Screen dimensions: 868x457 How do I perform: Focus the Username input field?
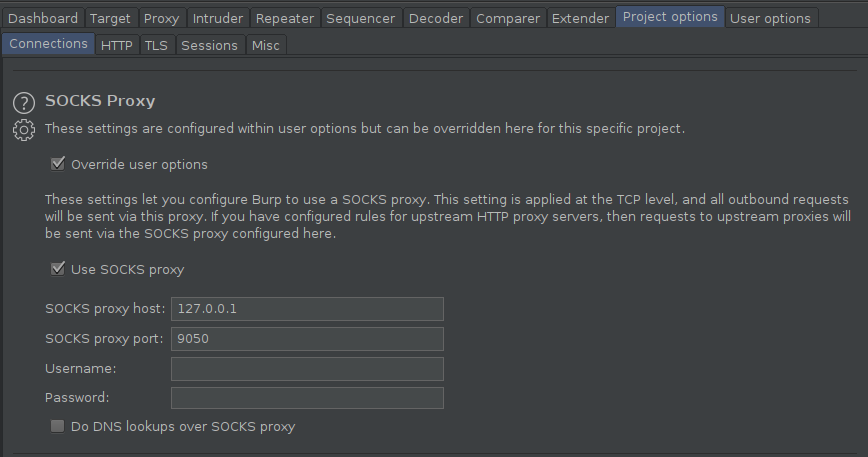click(307, 368)
